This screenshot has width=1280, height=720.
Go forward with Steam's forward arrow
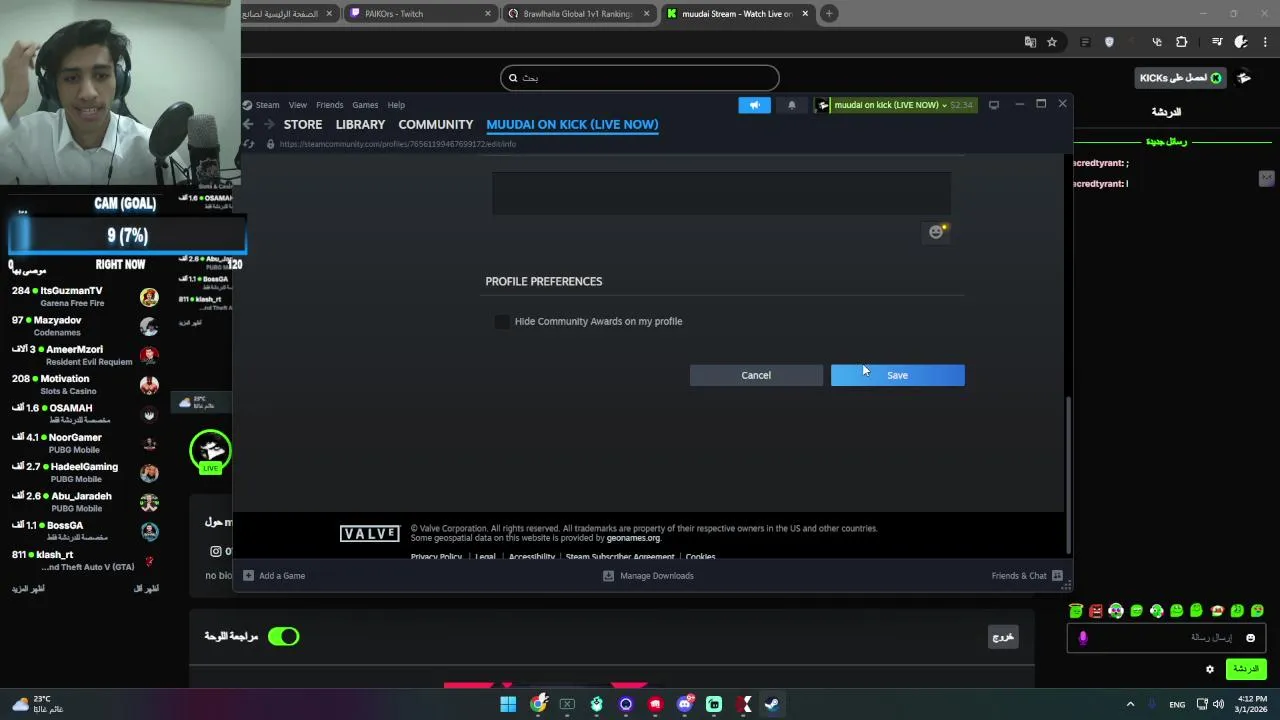pos(268,124)
